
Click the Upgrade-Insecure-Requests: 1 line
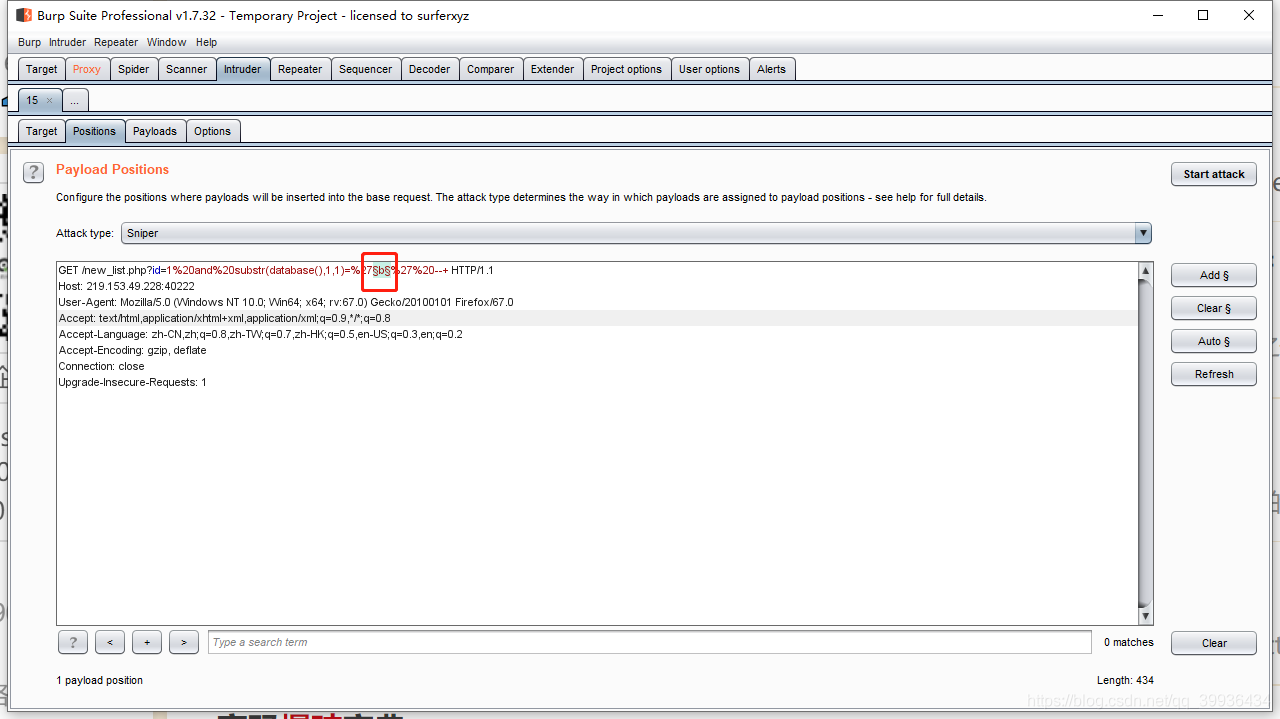(x=132, y=382)
